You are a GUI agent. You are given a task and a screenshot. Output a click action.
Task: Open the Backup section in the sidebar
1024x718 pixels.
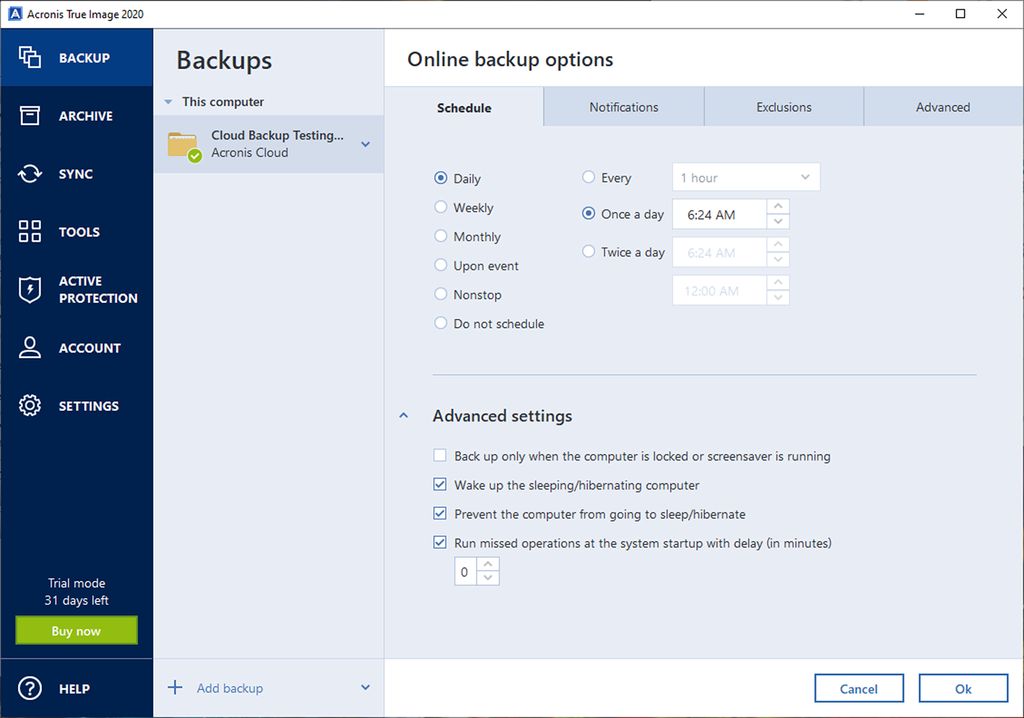76,57
